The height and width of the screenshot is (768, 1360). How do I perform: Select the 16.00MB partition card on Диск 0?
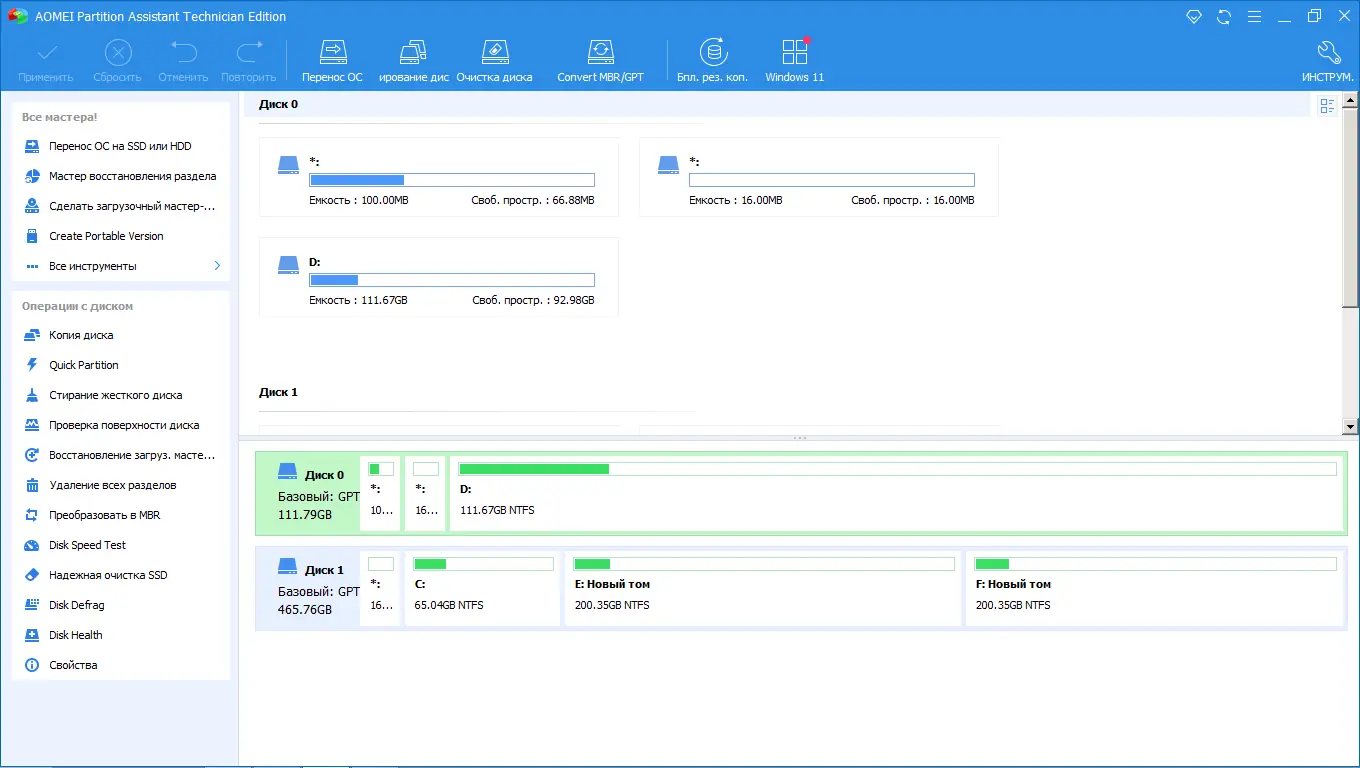[x=819, y=178]
